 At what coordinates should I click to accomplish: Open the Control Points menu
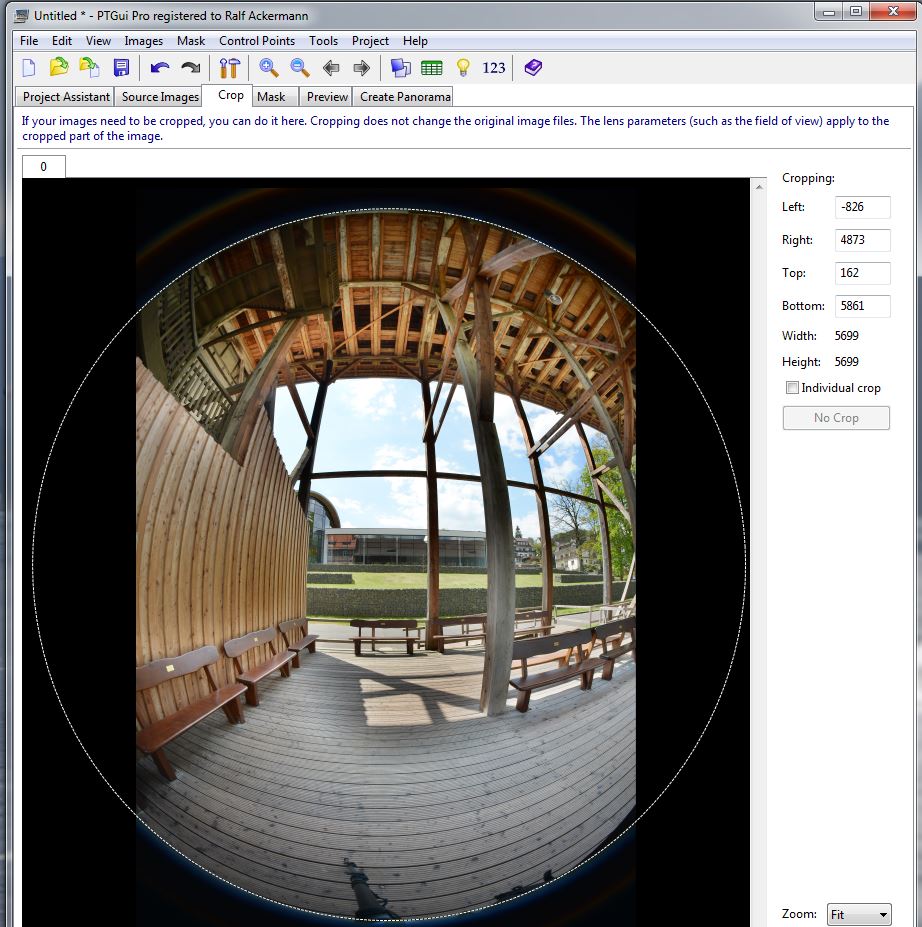257,41
